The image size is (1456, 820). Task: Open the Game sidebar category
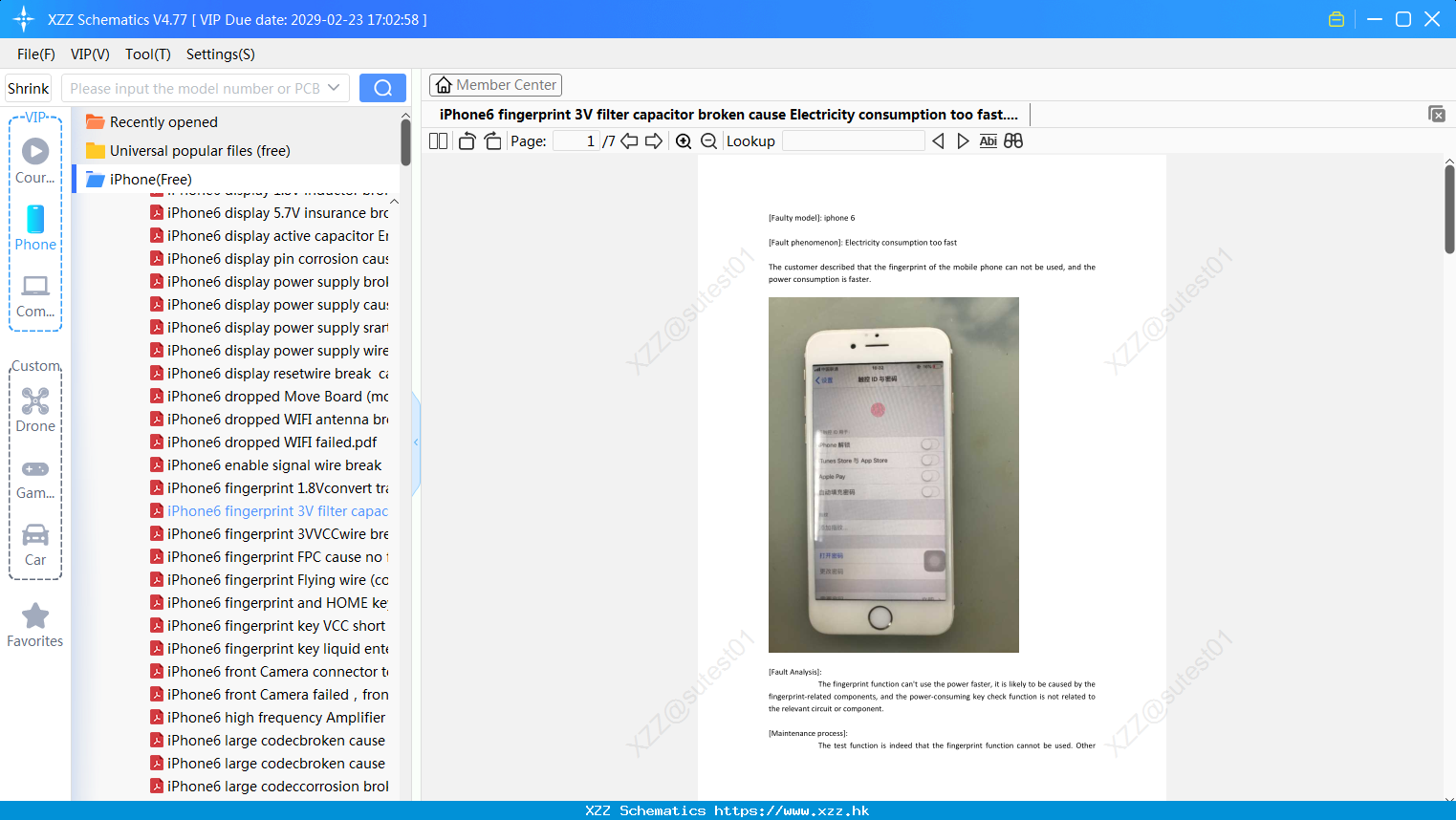35,479
